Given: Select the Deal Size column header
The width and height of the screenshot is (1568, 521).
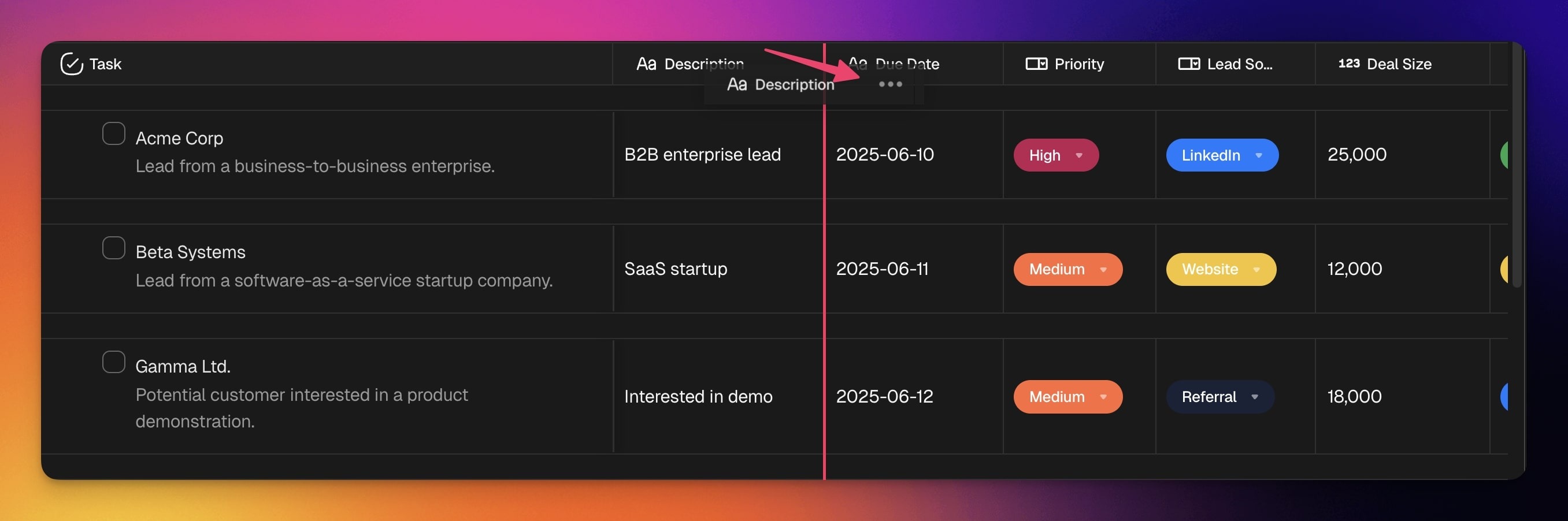Looking at the screenshot, I should click(1398, 64).
